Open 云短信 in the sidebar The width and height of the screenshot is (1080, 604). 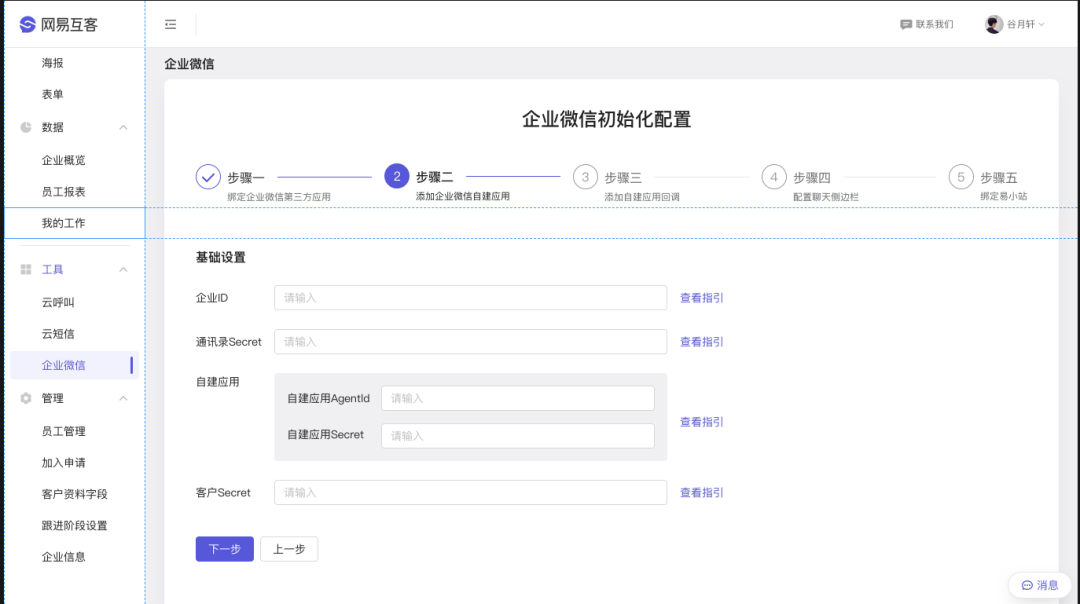[x=58, y=334]
